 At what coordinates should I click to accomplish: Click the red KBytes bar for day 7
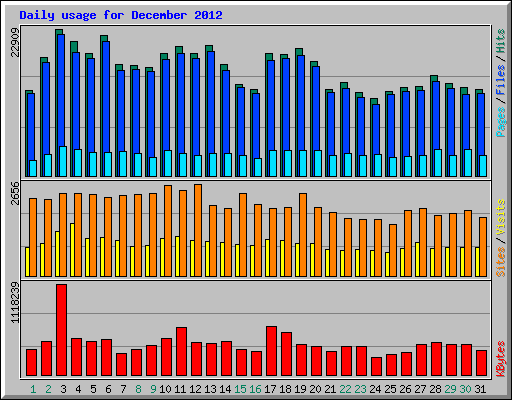121,365
